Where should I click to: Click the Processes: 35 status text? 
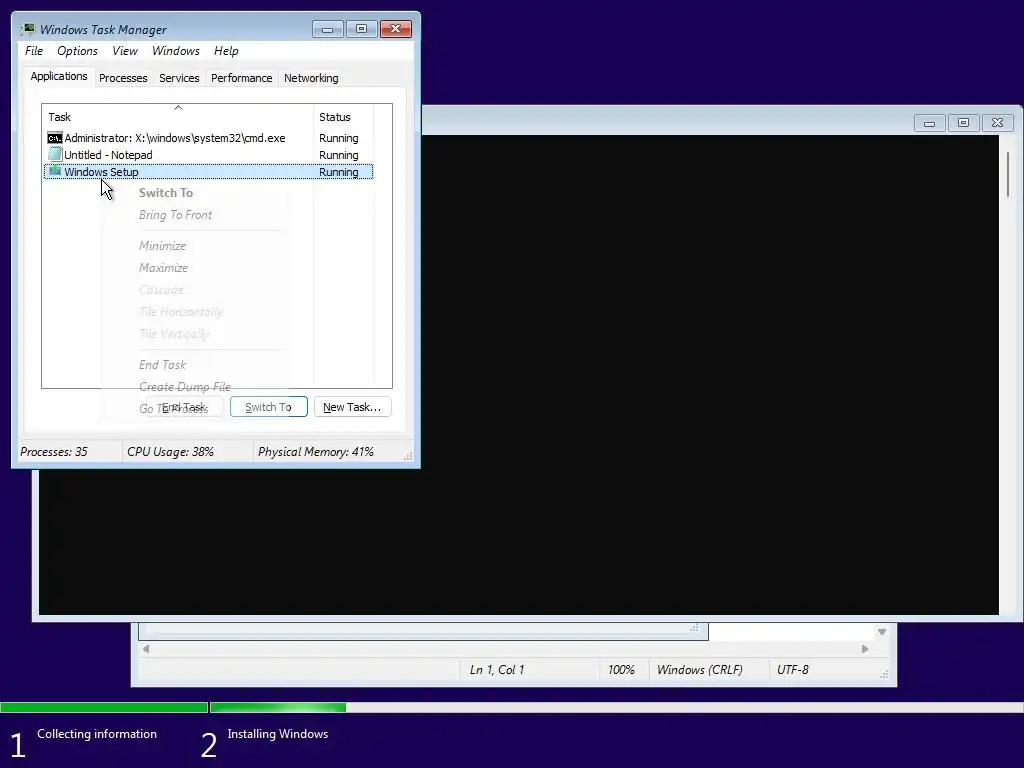click(x=54, y=452)
